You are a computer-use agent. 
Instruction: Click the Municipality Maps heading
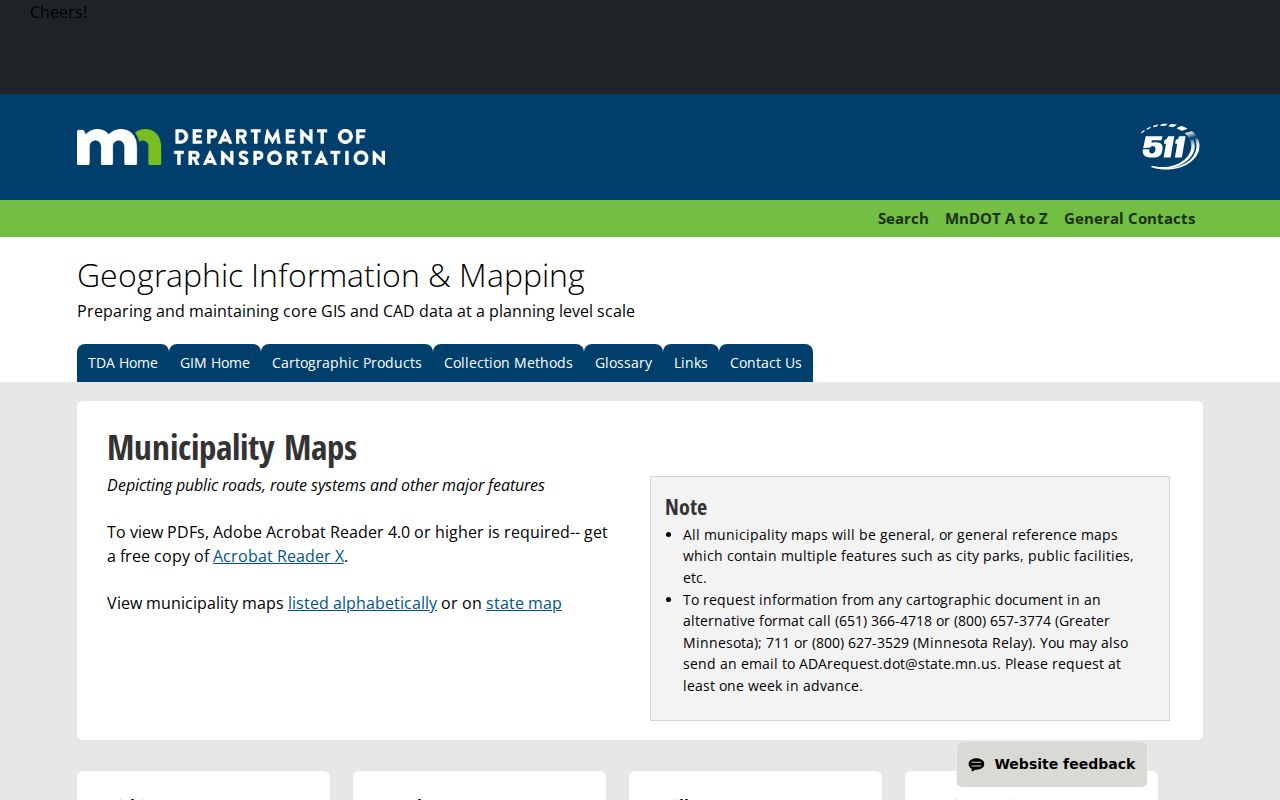pyautogui.click(x=232, y=448)
